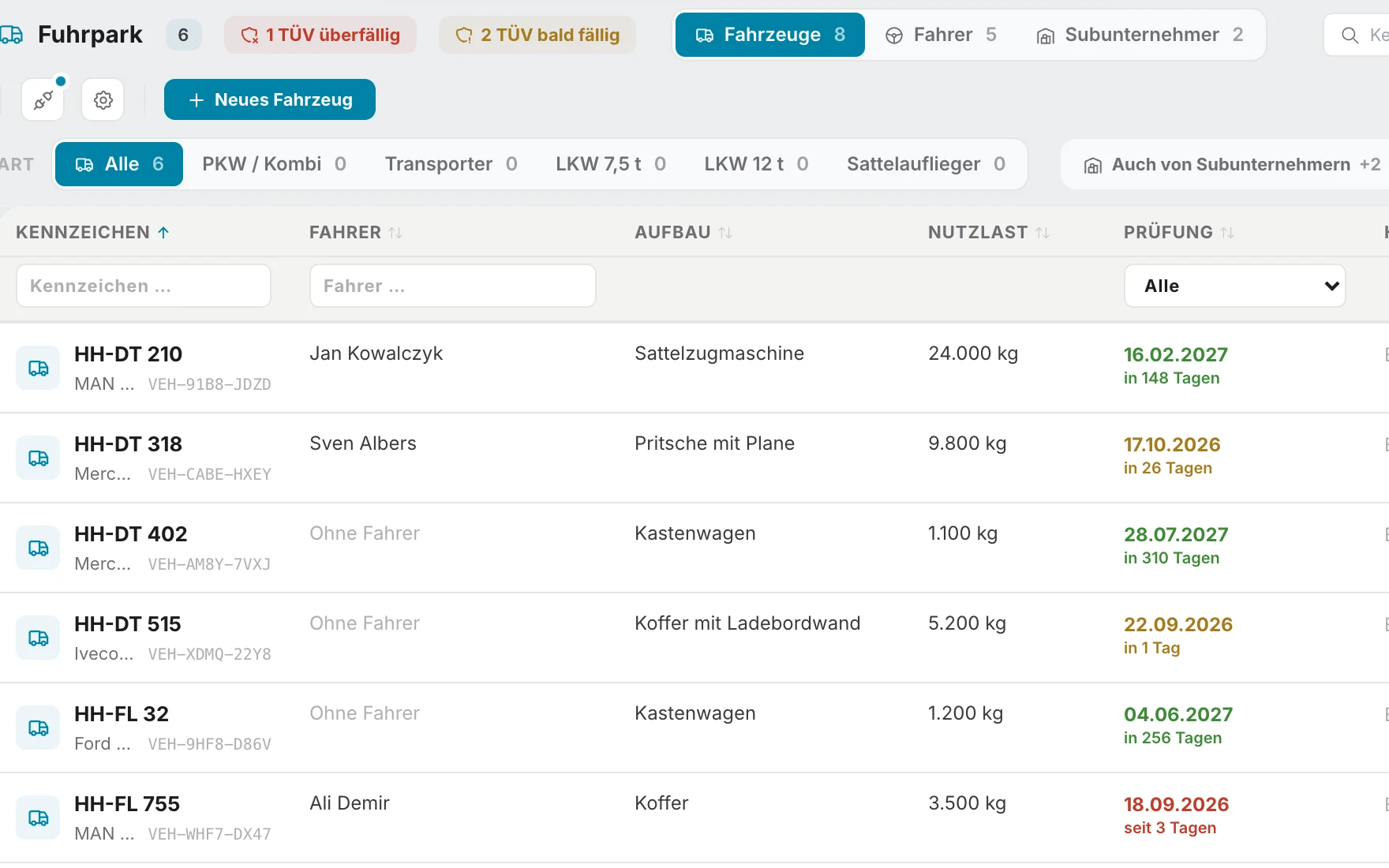The width and height of the screenshot is (1389, 868).
Task: Filter by '1 TÜV überfällig' chip
Action: (x=320, y=35)
